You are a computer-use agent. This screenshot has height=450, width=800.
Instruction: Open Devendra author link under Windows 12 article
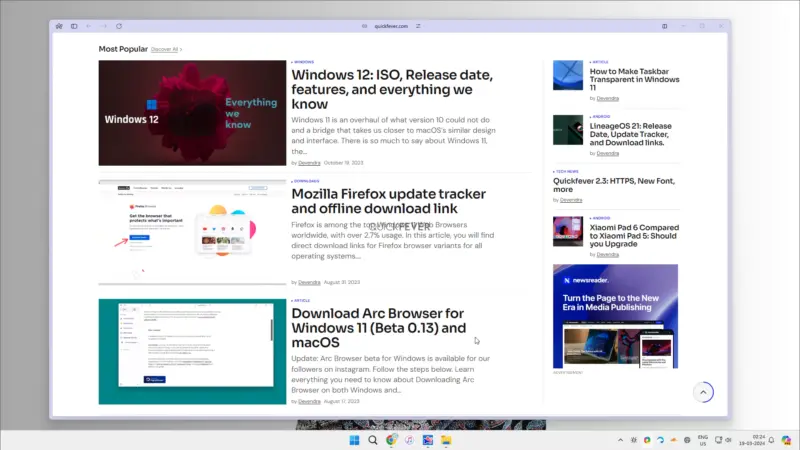point(309,163)
